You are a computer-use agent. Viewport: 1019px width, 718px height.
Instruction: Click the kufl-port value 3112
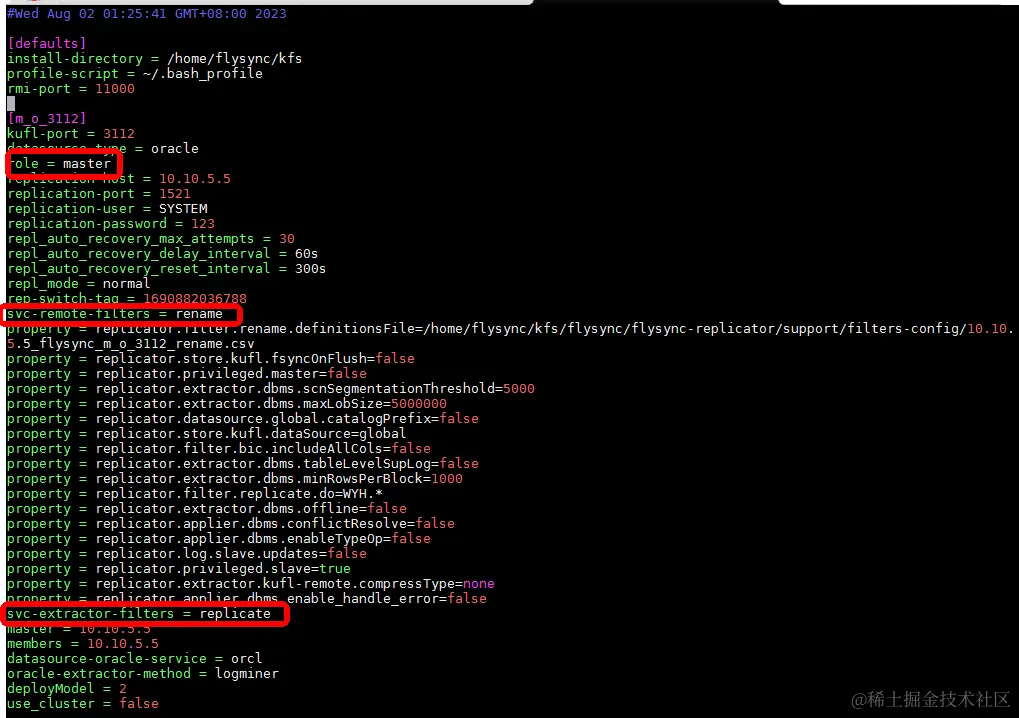click(x=119, y=133)
